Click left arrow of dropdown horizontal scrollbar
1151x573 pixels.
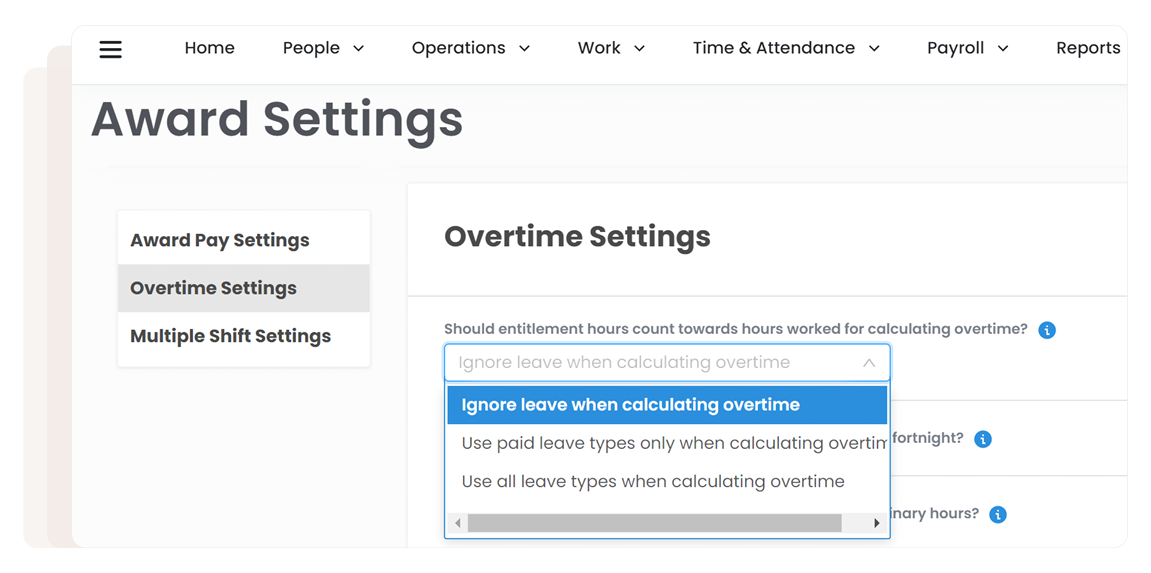(458, 523)
